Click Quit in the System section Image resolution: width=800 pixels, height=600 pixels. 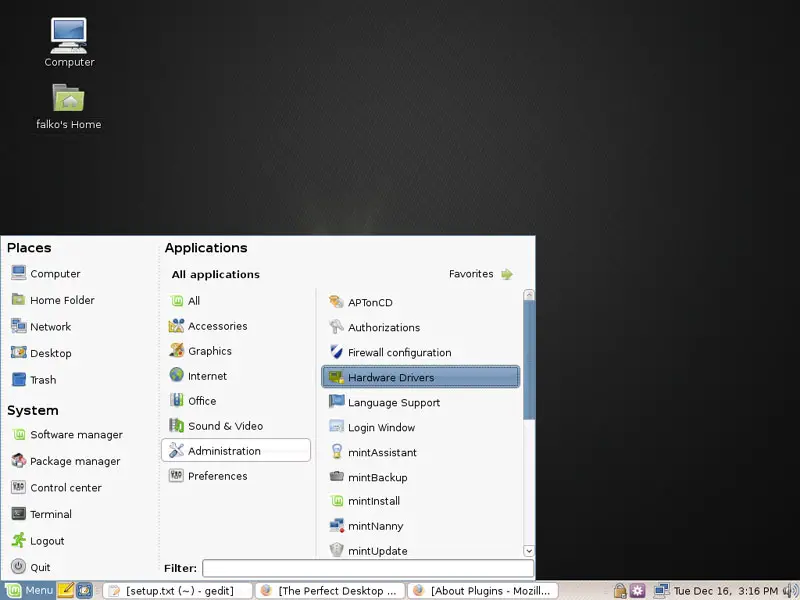(x=31, y=567)
